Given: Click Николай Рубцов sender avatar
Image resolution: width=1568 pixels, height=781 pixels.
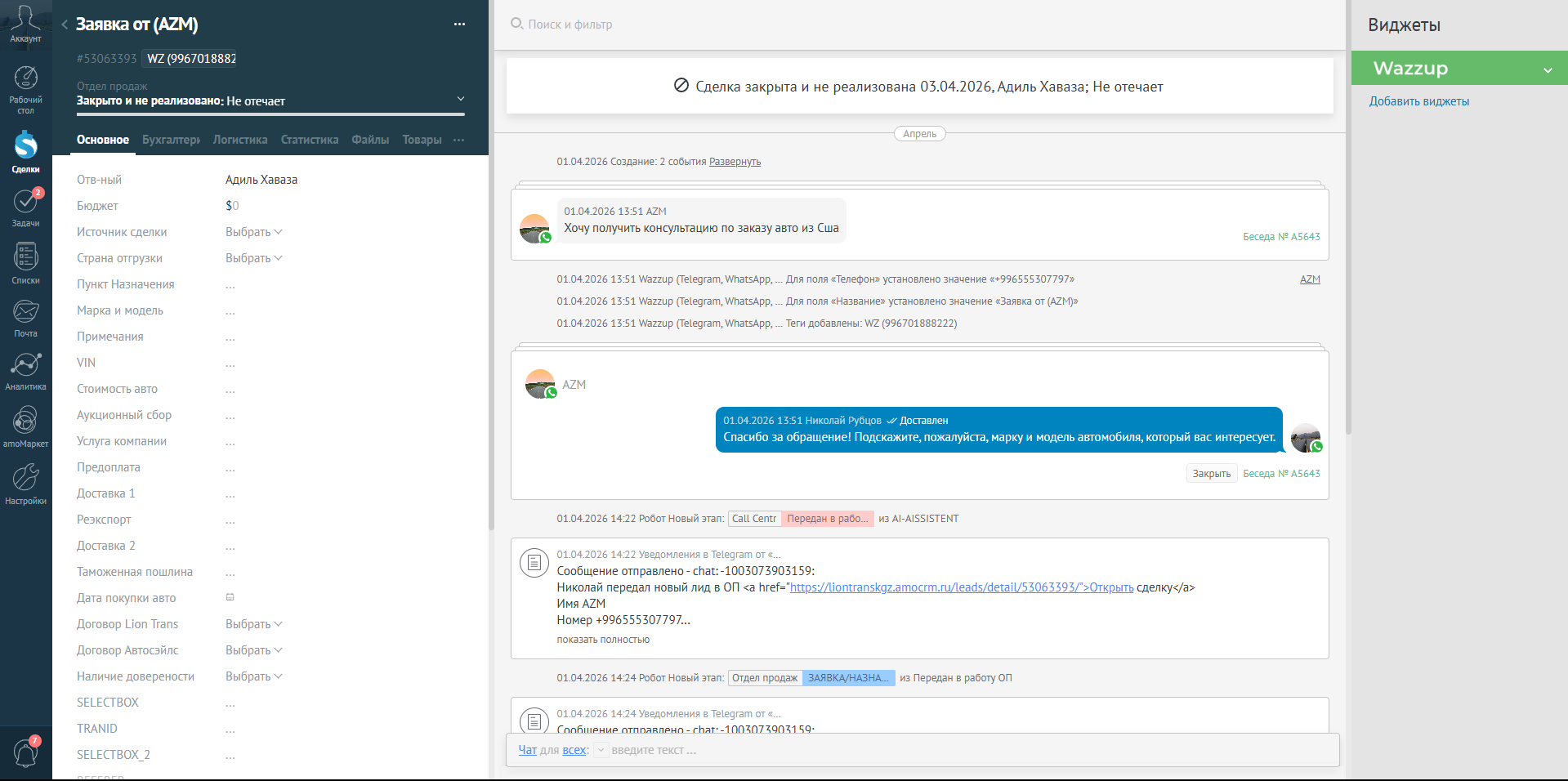Looking at the screenshot, I should [1307, 438].
